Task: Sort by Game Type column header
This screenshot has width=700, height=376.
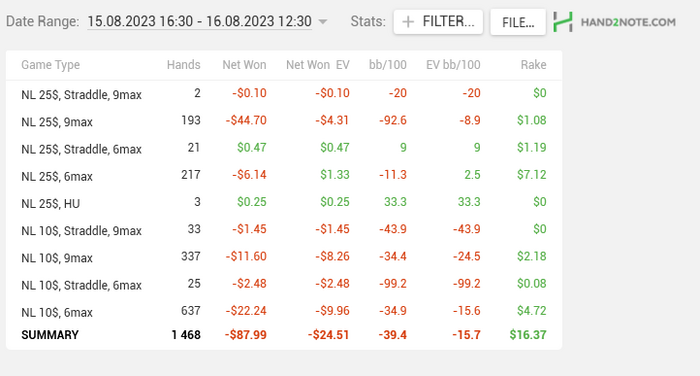Action: (x=50, y=65)
